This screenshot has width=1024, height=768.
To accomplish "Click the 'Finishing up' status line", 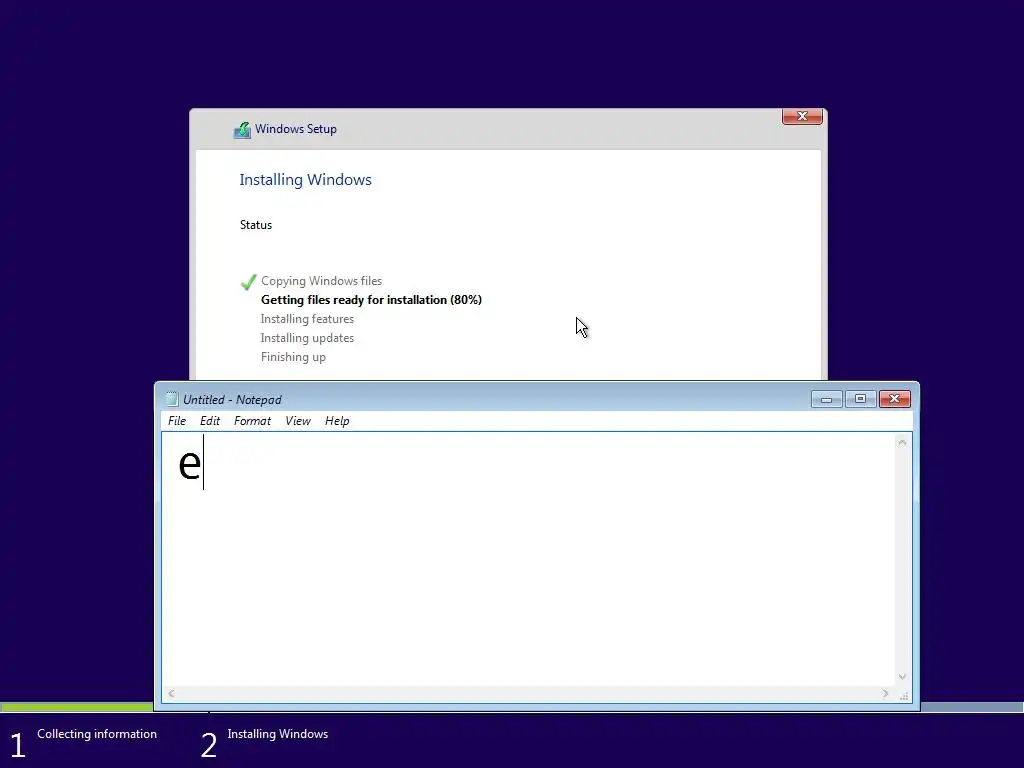I will click(x=293, y=357).
